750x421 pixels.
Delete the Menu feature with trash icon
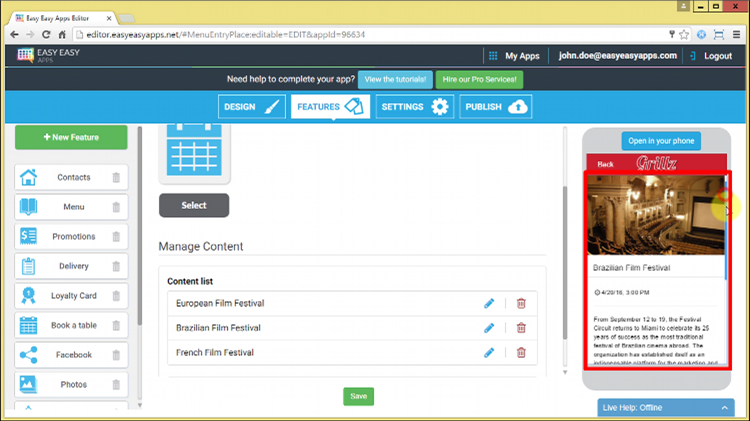click(x=116, y=207)
